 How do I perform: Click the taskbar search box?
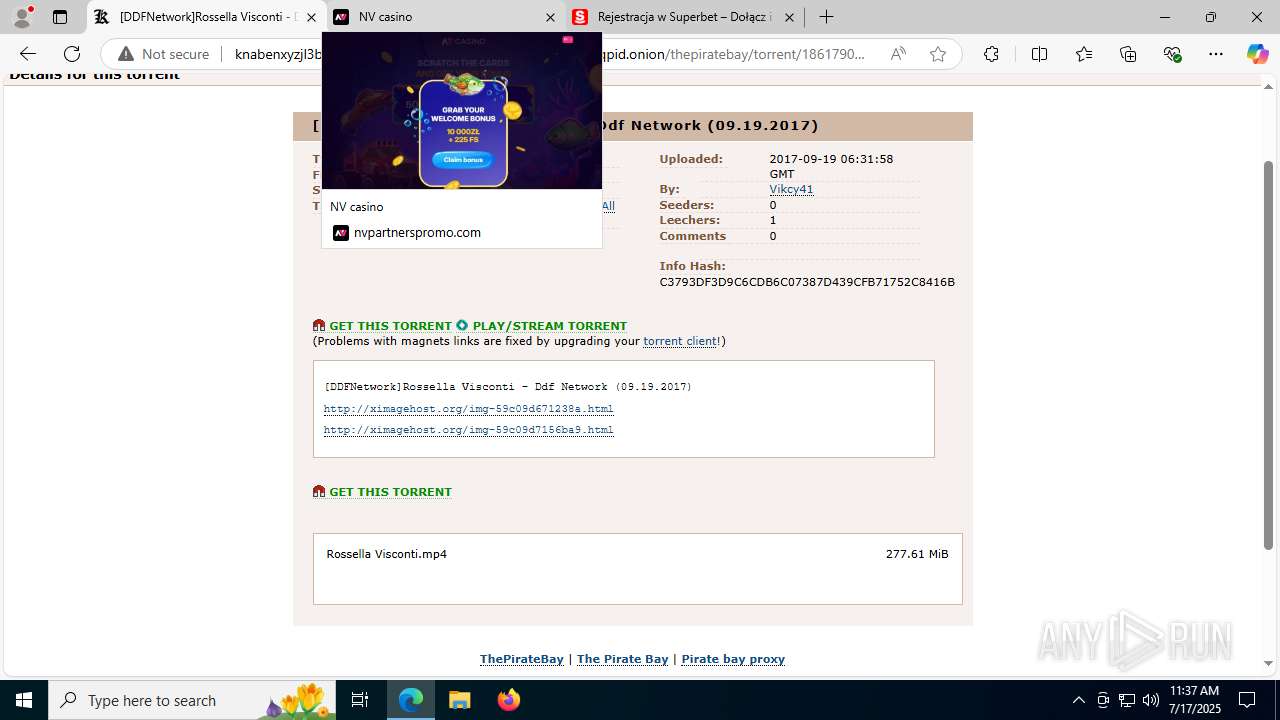pyautogui.click(x=192, y=700)
